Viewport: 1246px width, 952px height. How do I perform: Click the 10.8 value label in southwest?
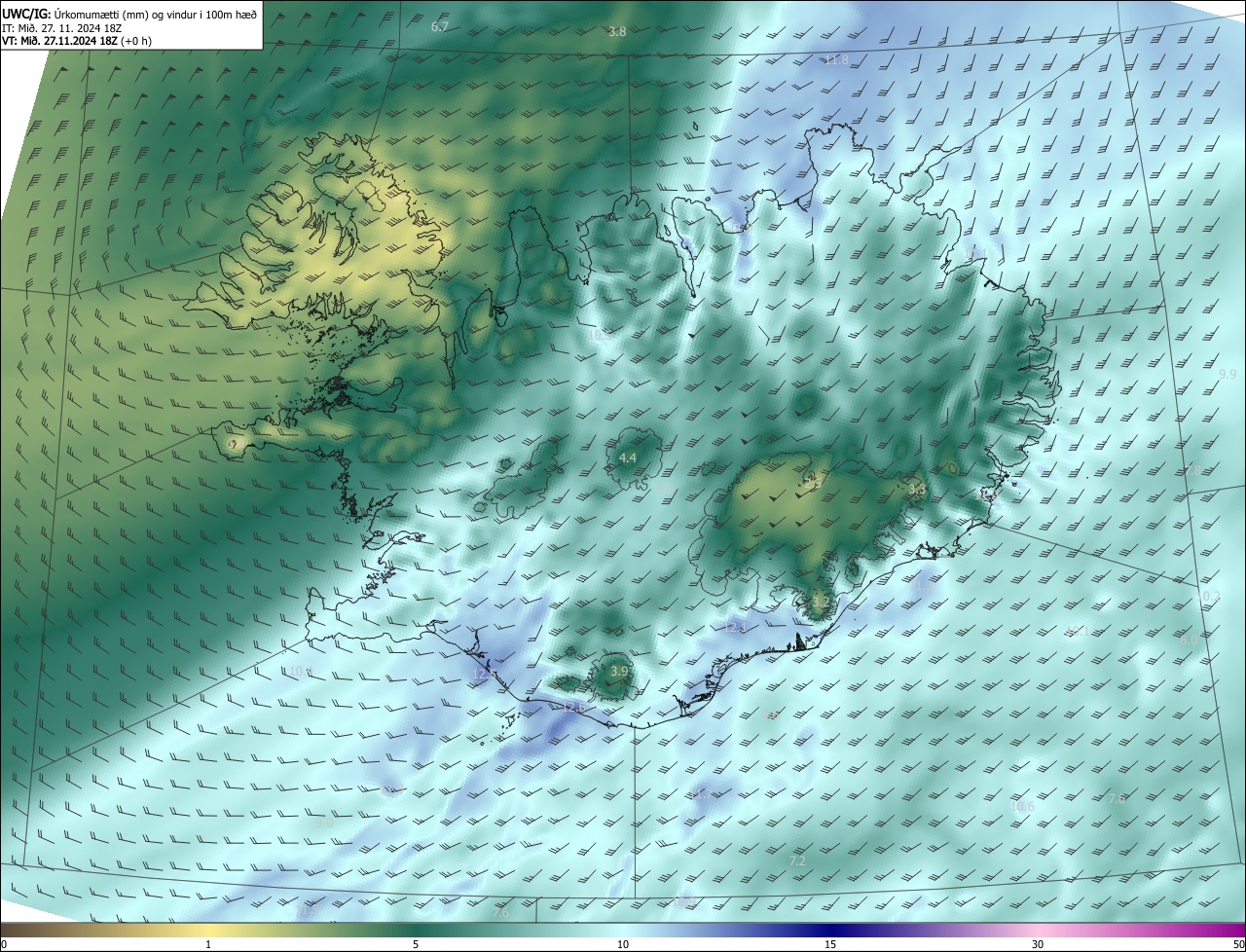pos(300,672)
